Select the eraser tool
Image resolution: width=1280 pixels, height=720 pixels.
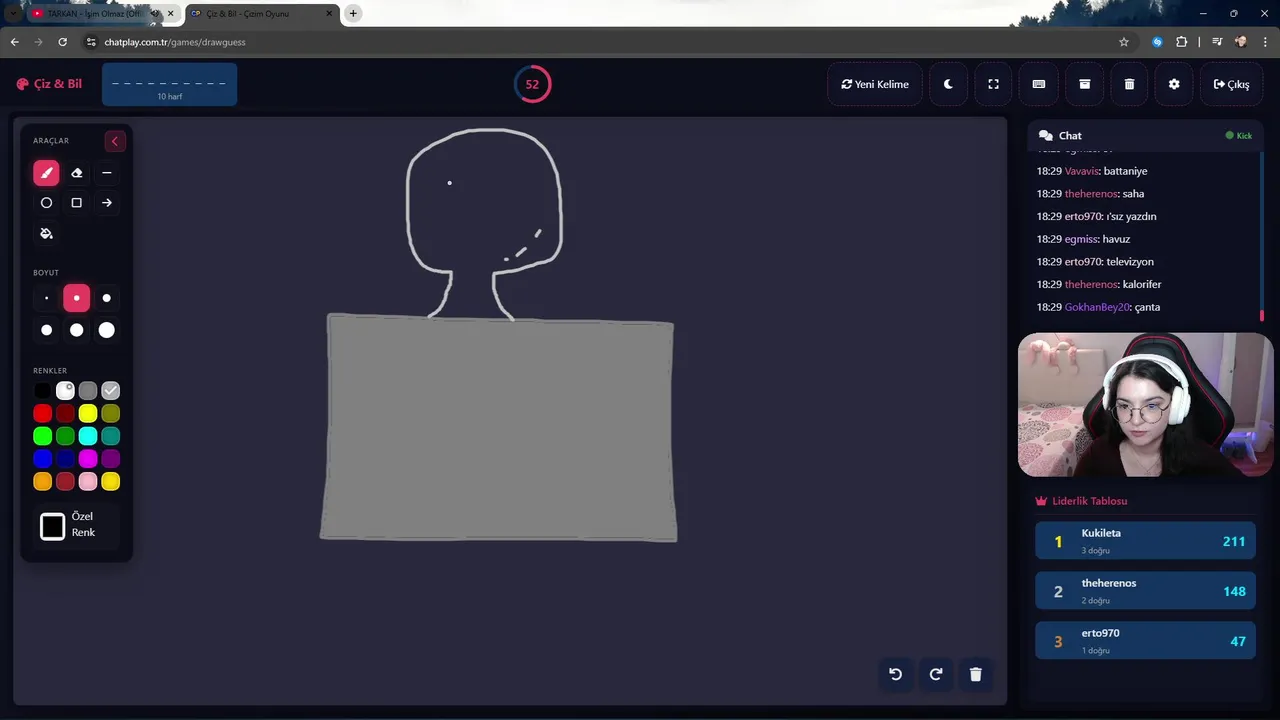pyautogui.click(x=76, y=173)
